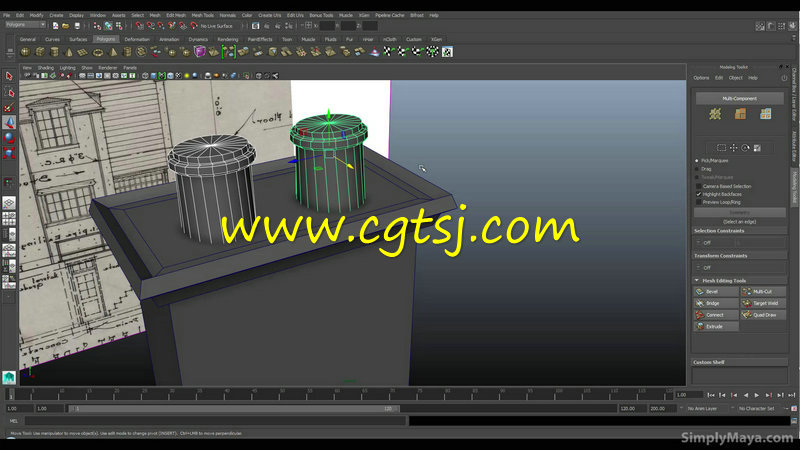Click the play forward playback button

click(x=757, y=395)
